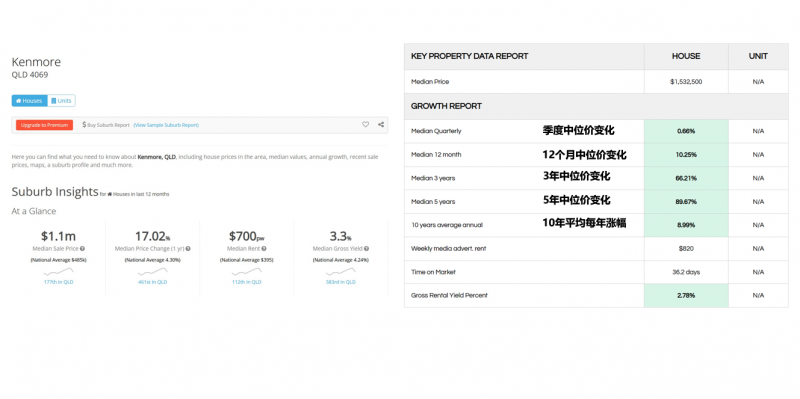The height and width of the screenshot is (399, 800).
Task: Open the 112th in QLD ranking link
Action: [x=246, y=282]
